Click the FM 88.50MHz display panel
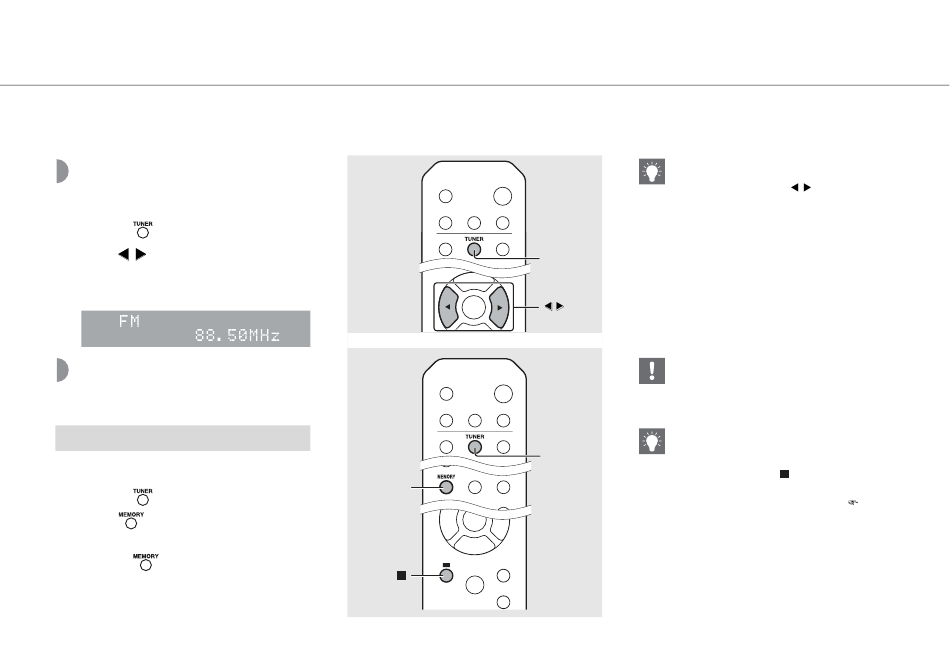The width and height of the screenshot is (950, 672). [x=196, y=329]
